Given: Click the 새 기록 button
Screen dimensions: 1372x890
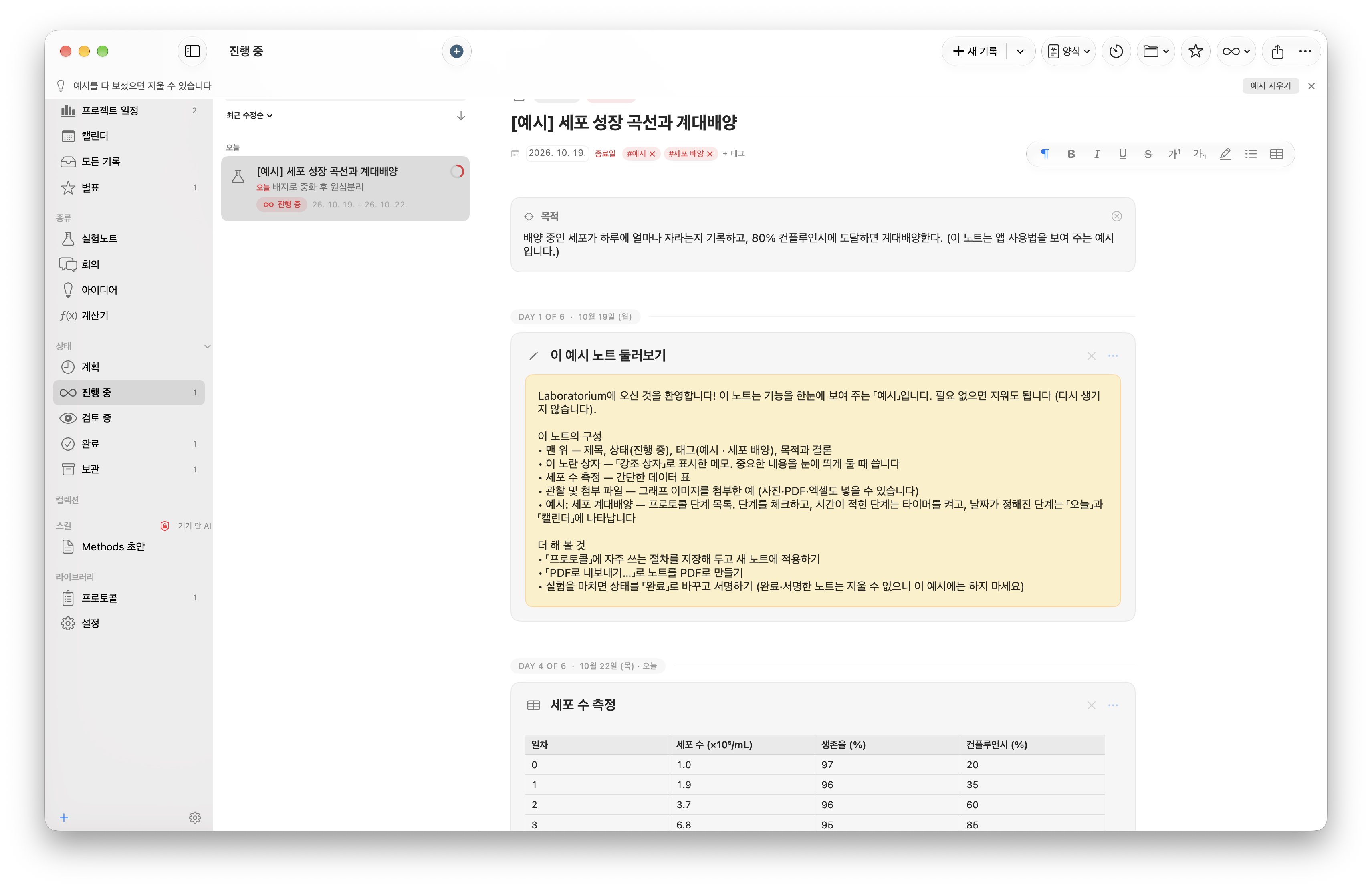Looking at the screenshot, I should (x=975, y=51).
